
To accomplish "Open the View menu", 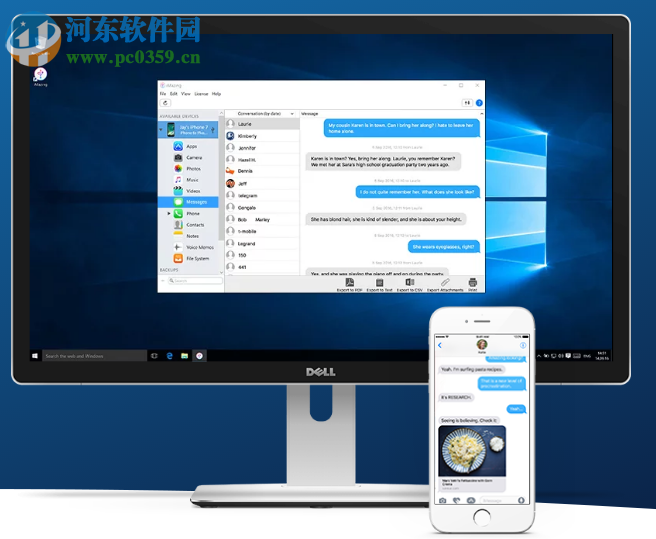I will (x=186, y=94).
